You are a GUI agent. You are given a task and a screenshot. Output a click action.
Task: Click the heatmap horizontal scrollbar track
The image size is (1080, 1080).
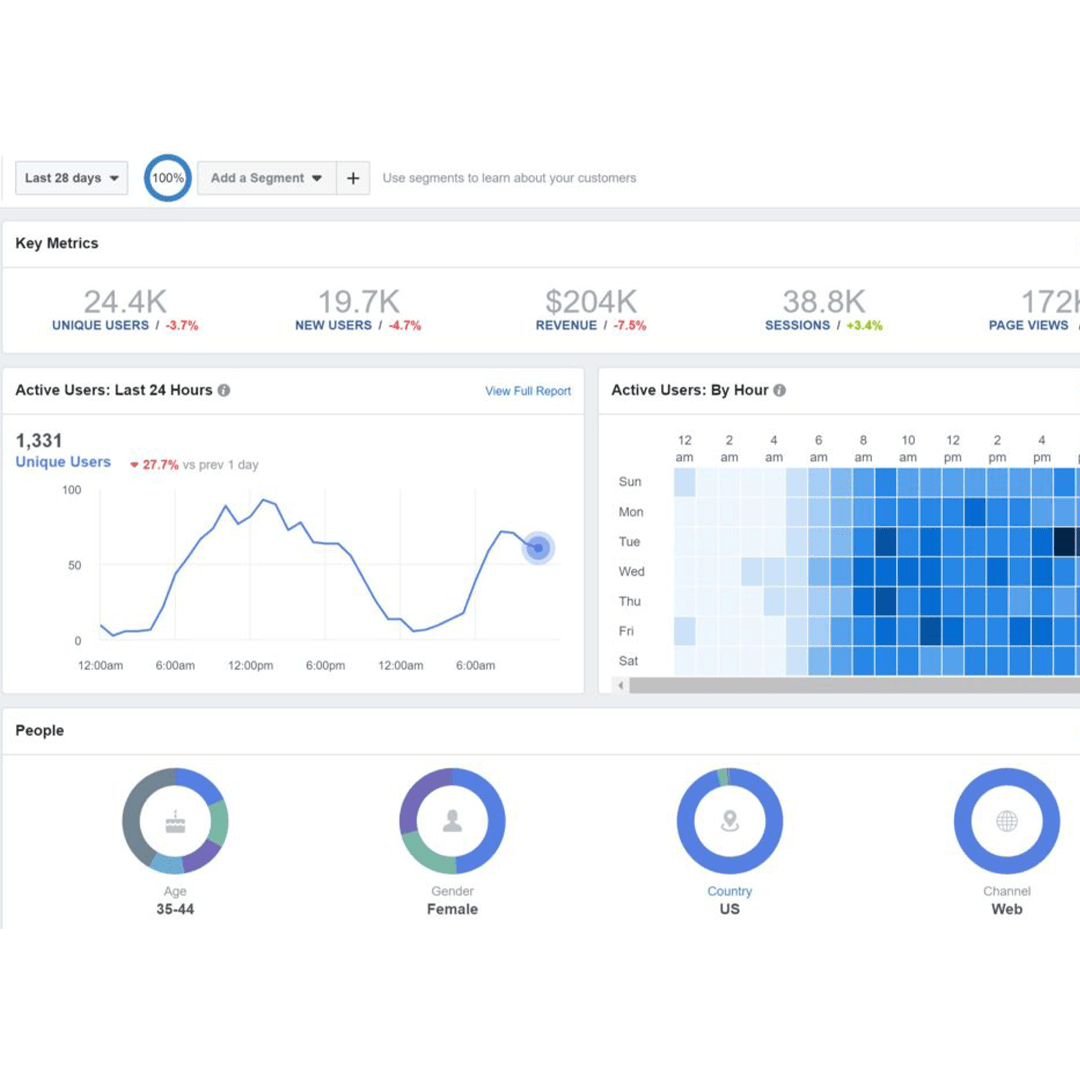pyautogui.click(x=854, y=685)
